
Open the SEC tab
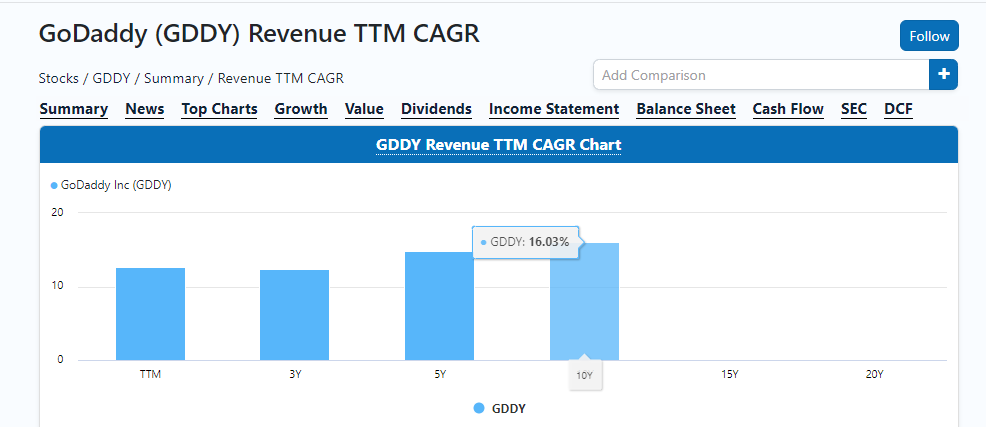click(854, 109)
